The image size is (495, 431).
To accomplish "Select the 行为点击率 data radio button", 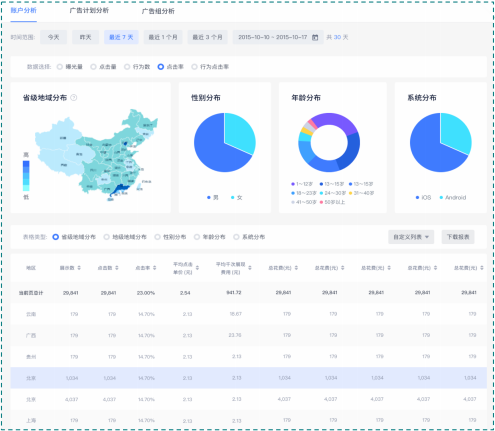I will pyautogui.click(x=194, y=67).
